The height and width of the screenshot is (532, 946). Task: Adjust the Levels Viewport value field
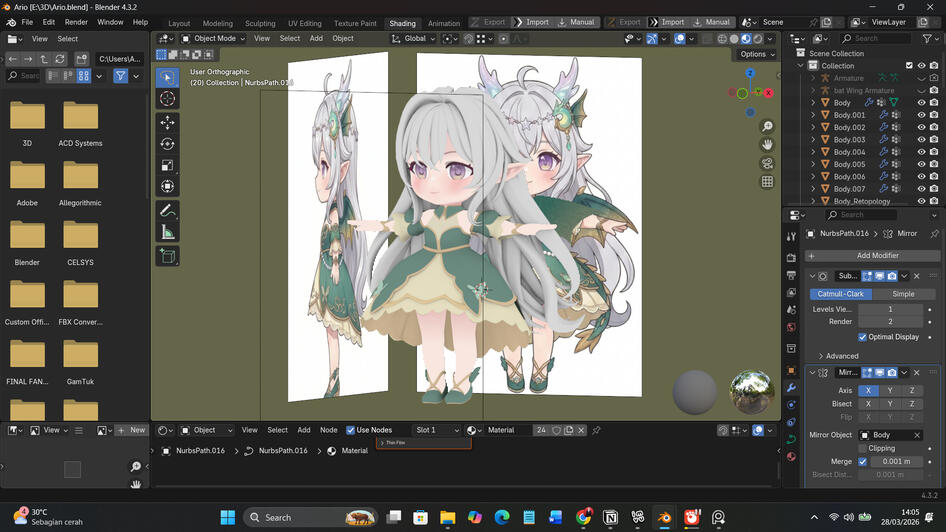(x=890, y=309)
